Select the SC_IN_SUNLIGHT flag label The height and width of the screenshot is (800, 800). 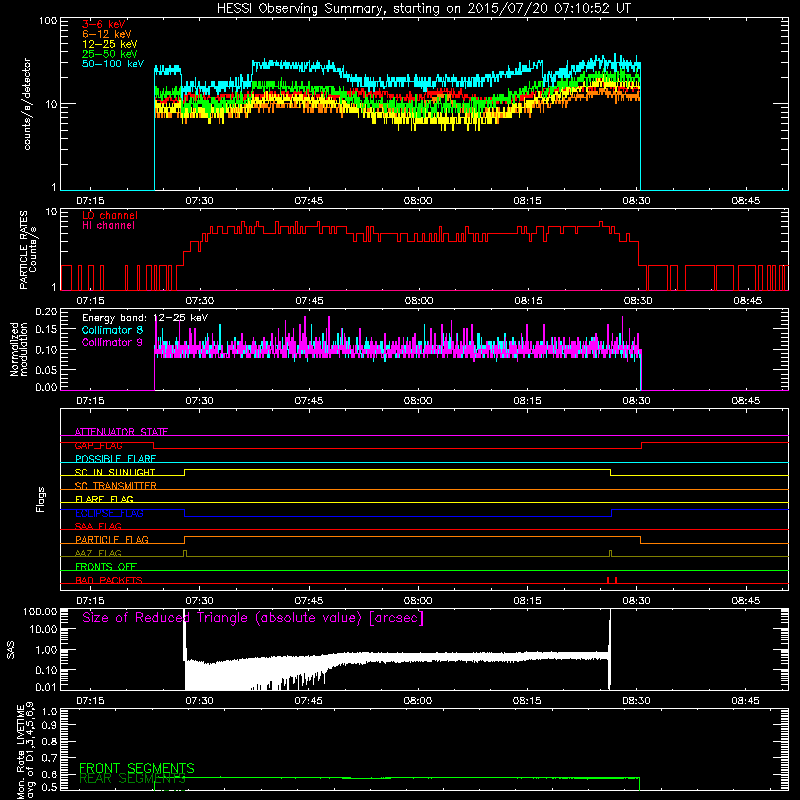coord(115,472)
